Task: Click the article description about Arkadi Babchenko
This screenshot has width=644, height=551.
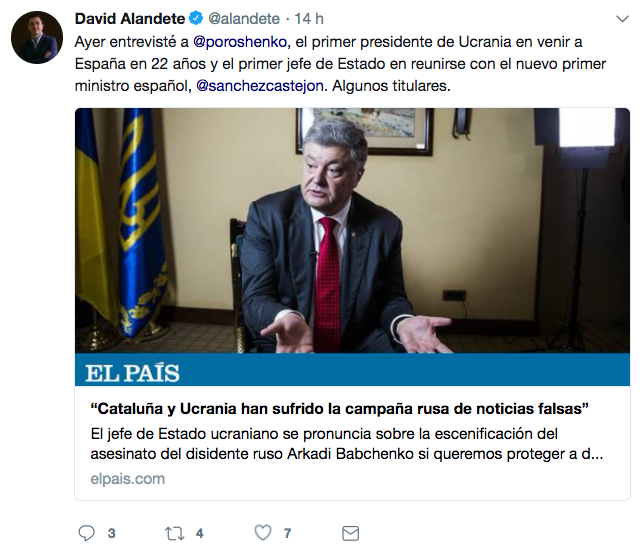Action: click(x=347, y=444)
